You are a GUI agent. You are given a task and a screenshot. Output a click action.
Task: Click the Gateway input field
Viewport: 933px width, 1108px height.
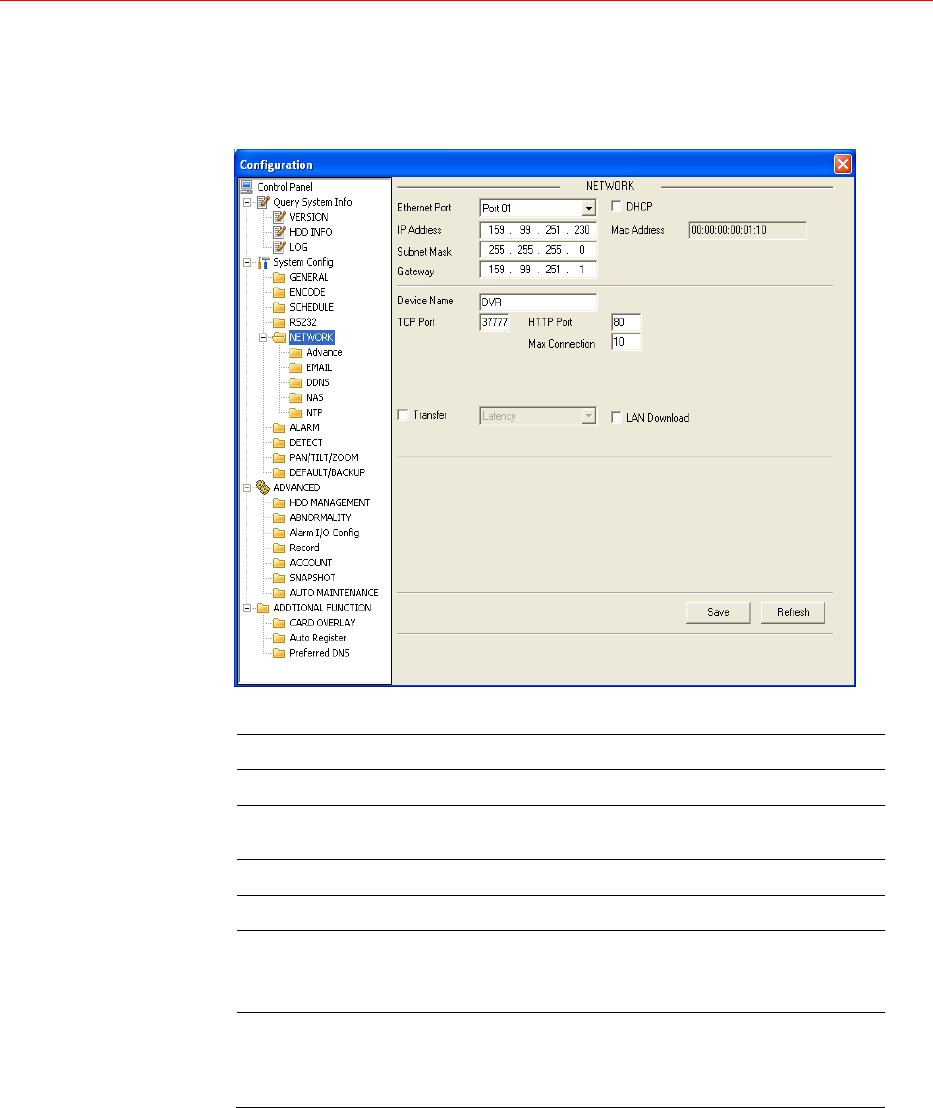pyautogui.click(x=538, y=270)
